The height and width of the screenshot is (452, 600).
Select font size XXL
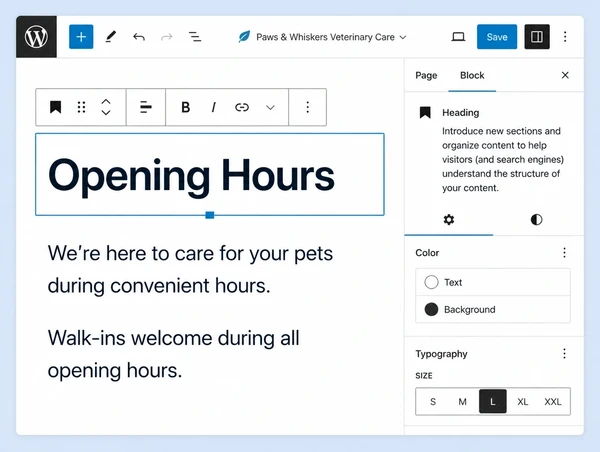coord(553,401)
